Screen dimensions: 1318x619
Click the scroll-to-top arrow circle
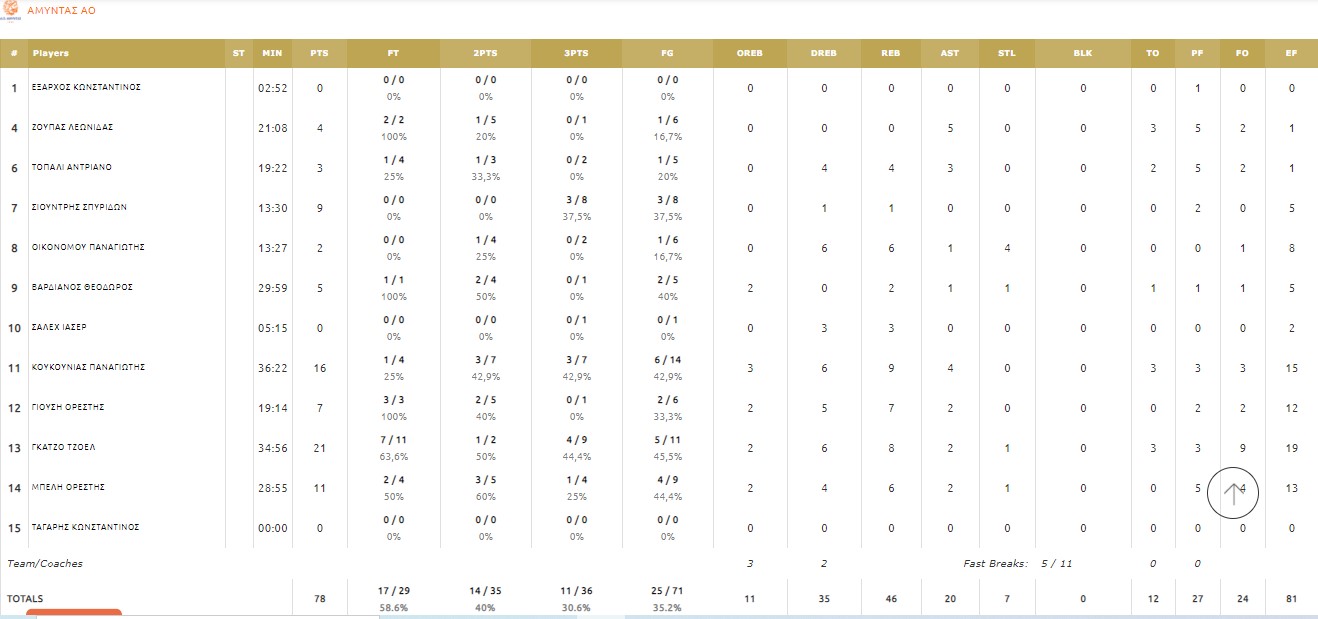click(1233, 493)
